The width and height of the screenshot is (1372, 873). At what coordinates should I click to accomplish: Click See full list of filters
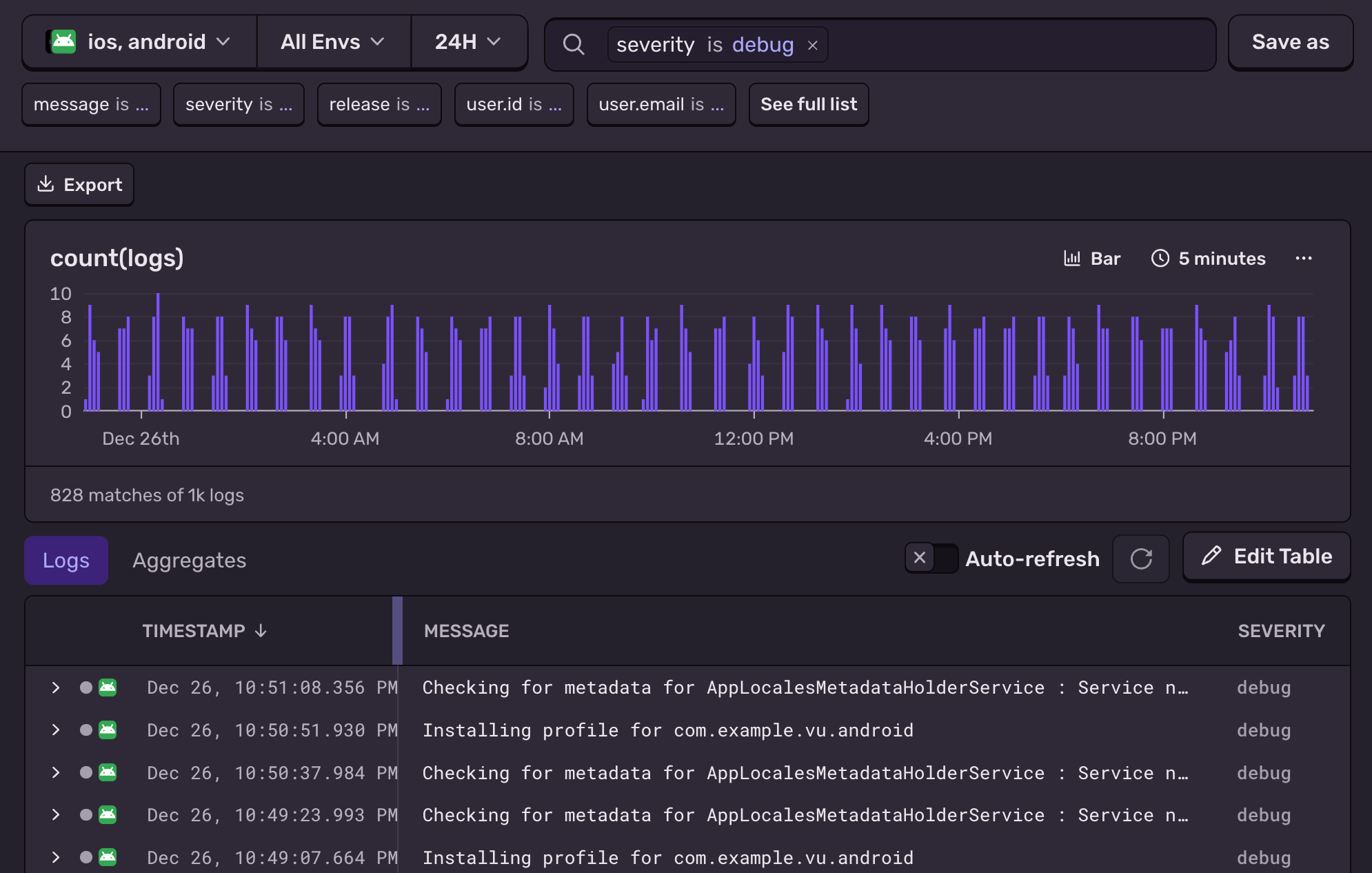tap(808, 104)
